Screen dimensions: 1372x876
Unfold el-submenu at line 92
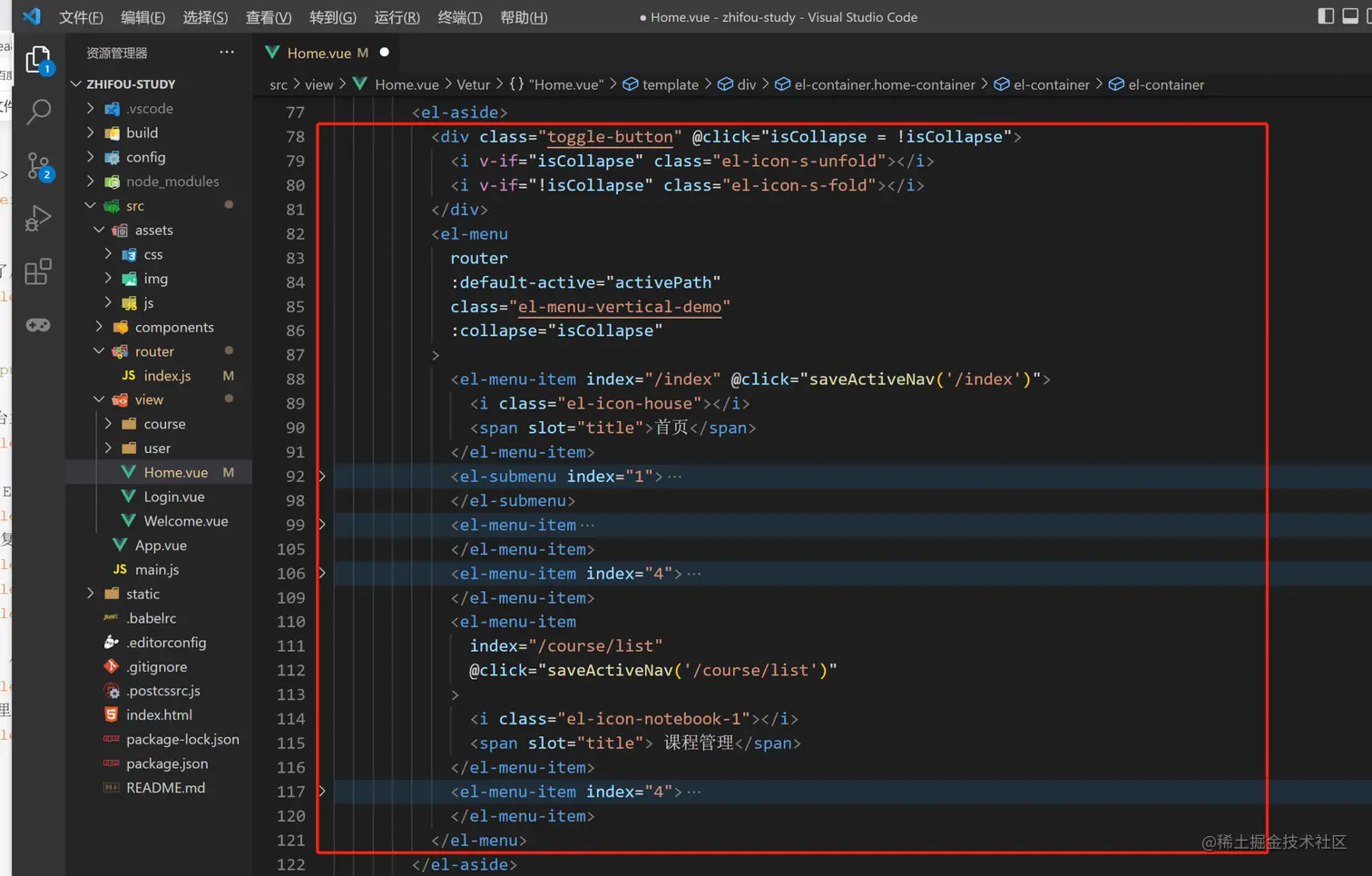[322, 476]
